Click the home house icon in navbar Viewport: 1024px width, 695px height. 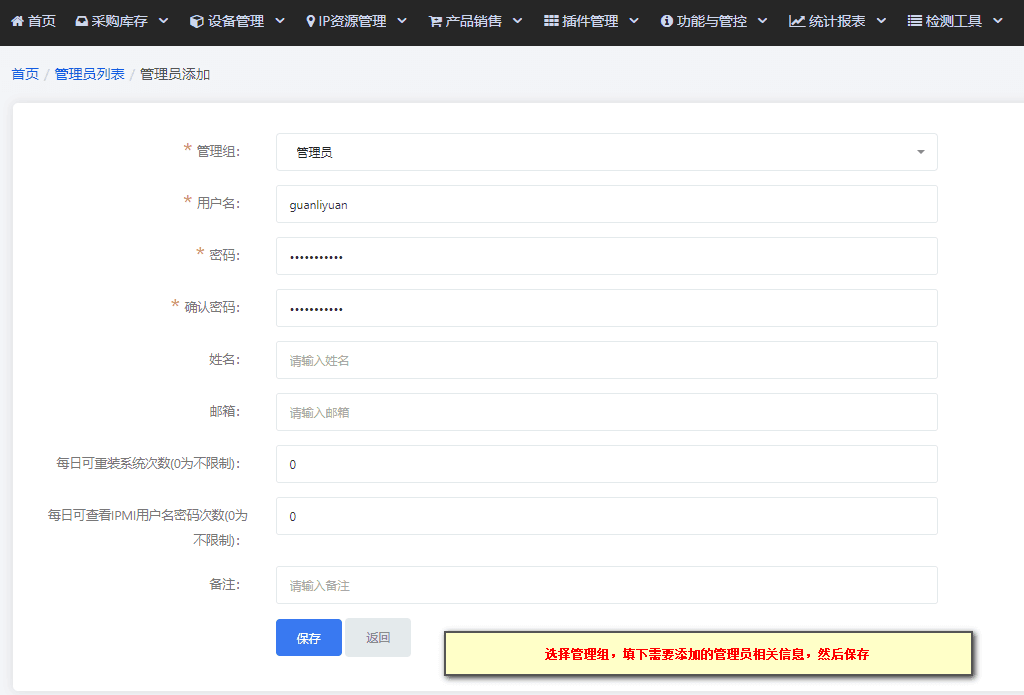pos(18,21)
